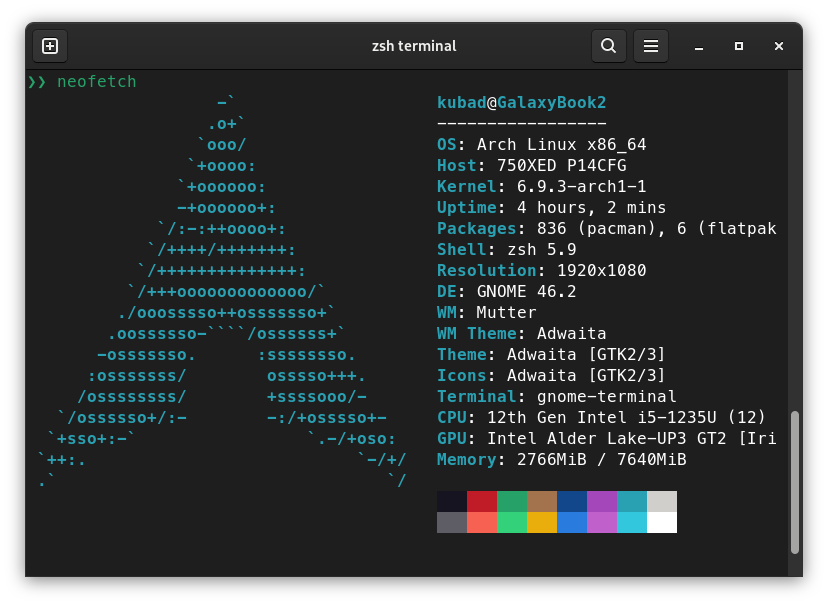Click the bright blue palette block

572,523
